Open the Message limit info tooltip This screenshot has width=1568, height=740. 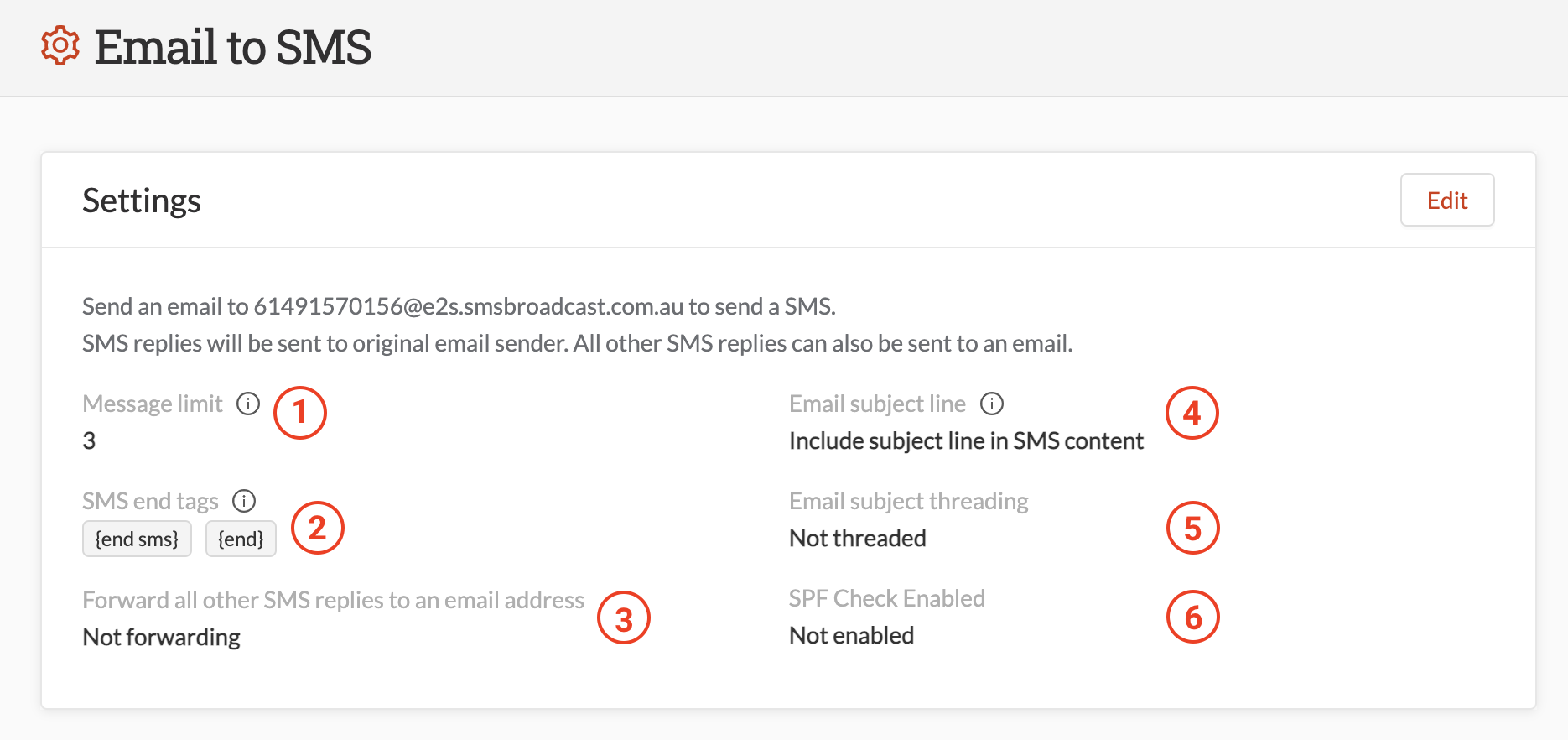(x=248, y=404)
